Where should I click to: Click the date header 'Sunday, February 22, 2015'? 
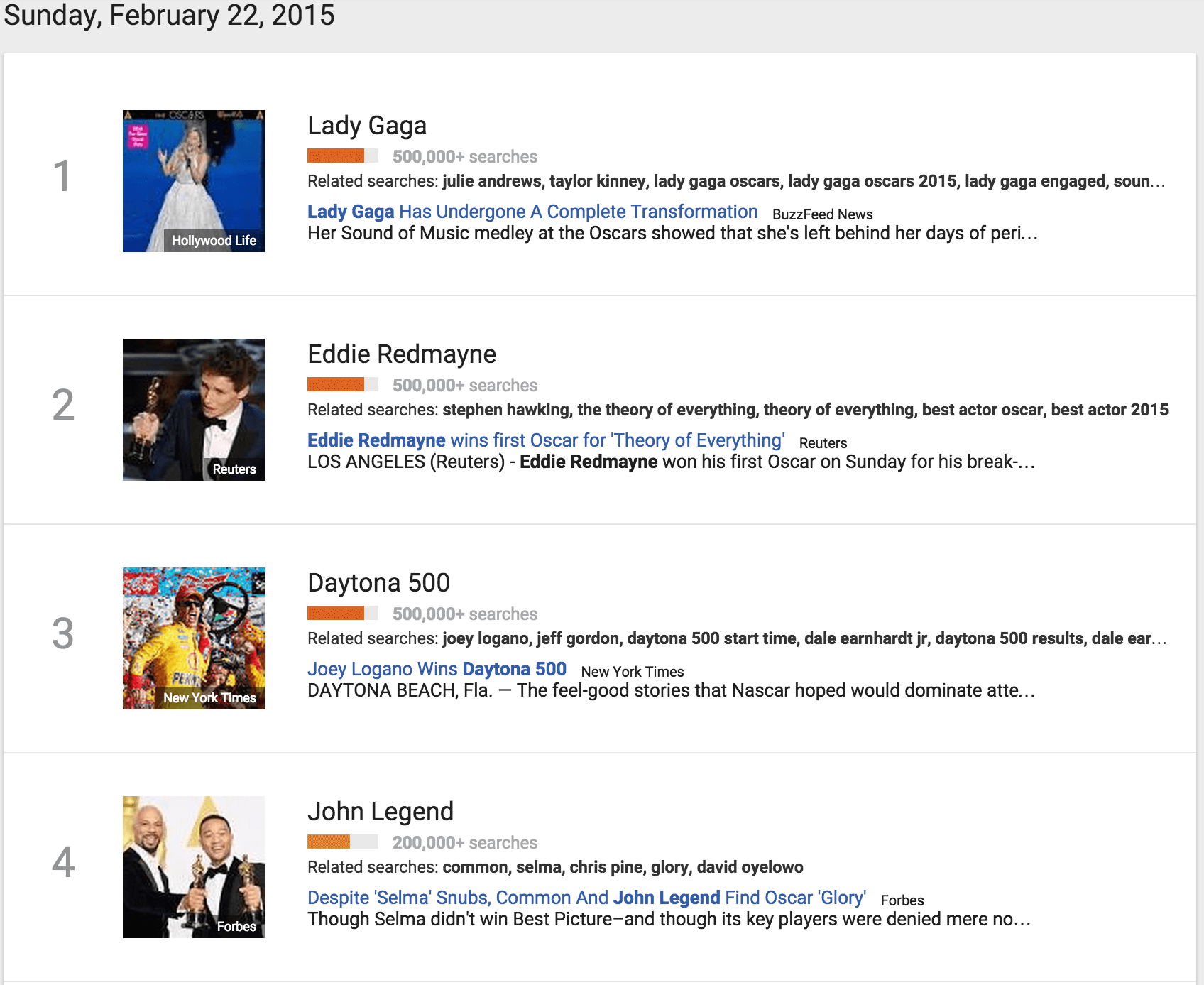(x=168, y=16)
